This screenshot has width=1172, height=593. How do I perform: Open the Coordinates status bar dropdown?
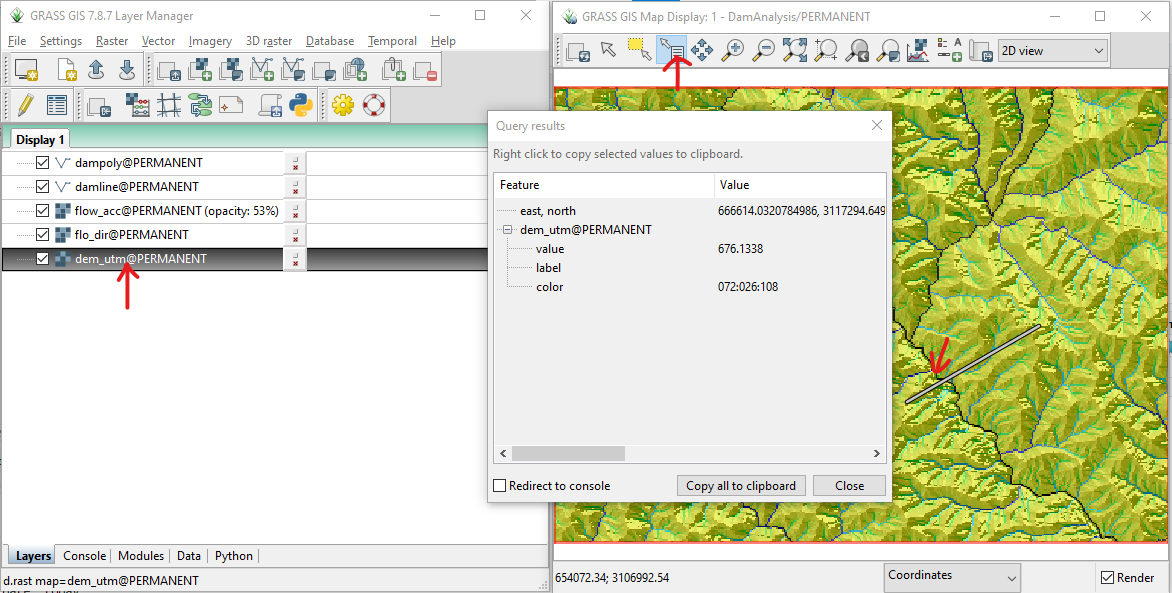[952, 576]
